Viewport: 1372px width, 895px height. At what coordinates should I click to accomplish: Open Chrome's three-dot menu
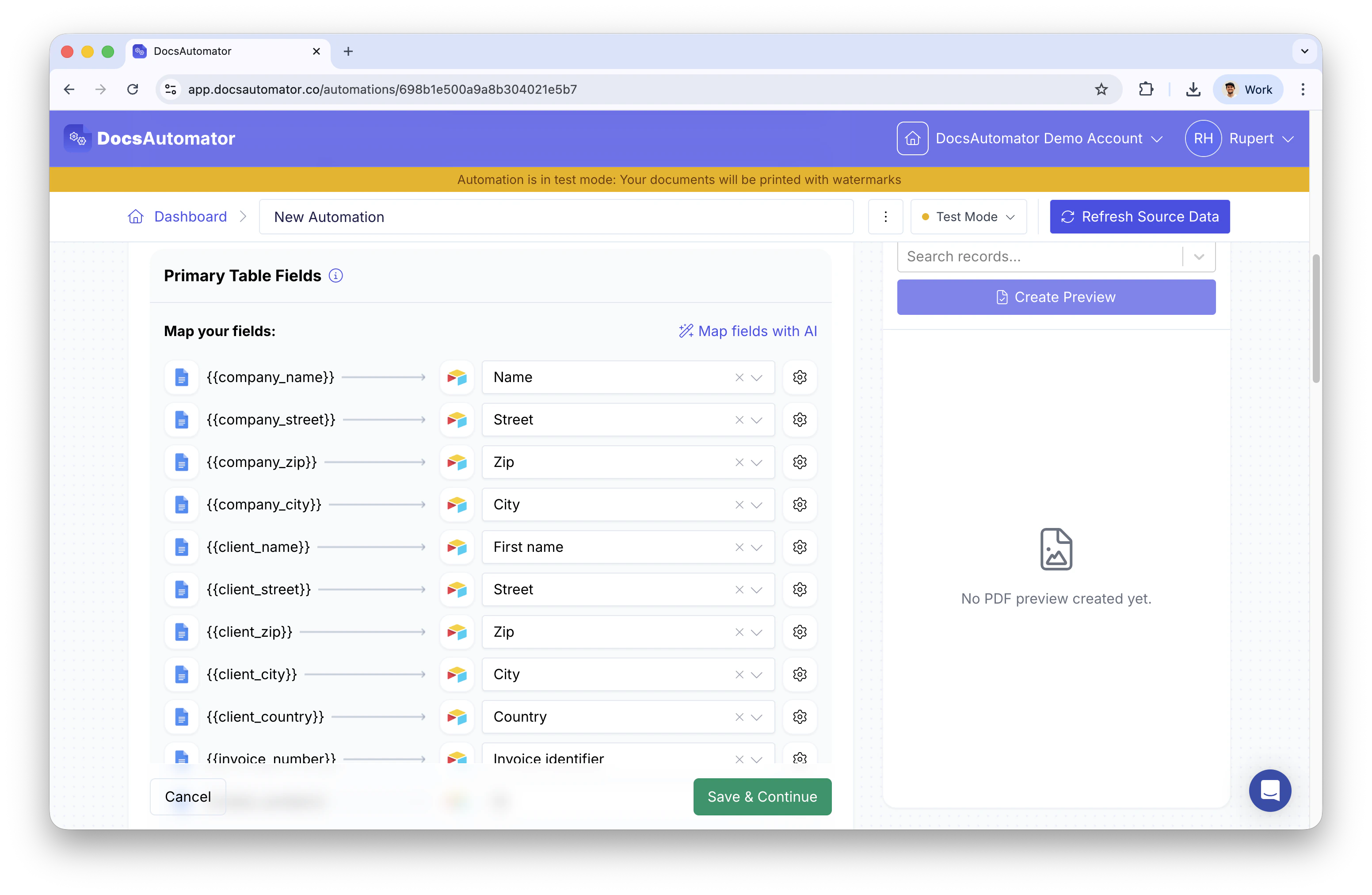[1303, 89]
